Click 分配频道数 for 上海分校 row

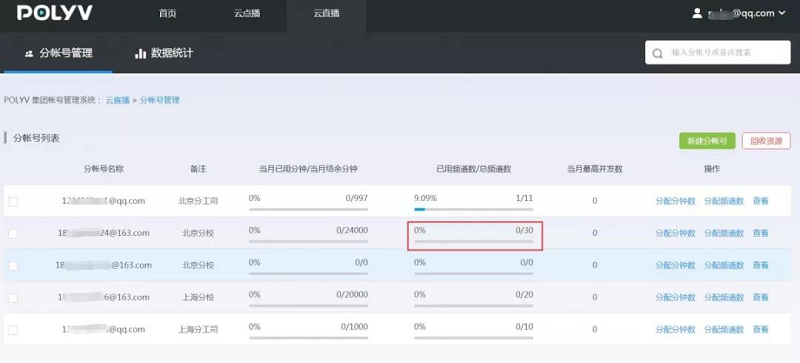pyautogui.click(x=724, y=297)
